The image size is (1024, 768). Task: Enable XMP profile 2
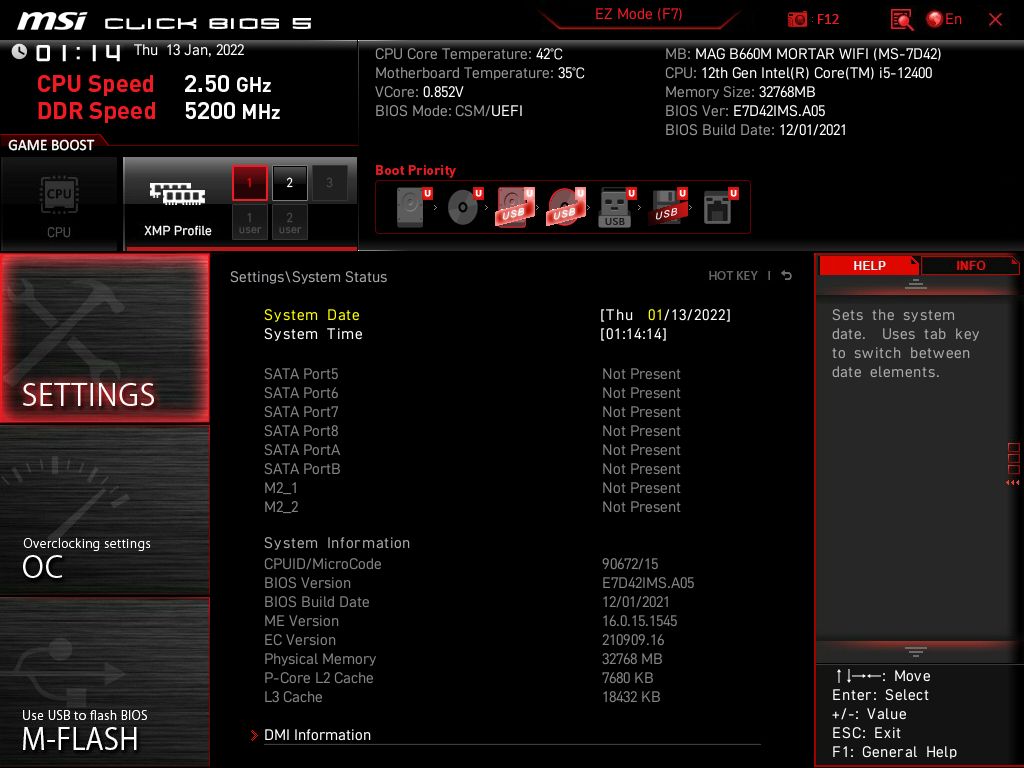[289, 183]
